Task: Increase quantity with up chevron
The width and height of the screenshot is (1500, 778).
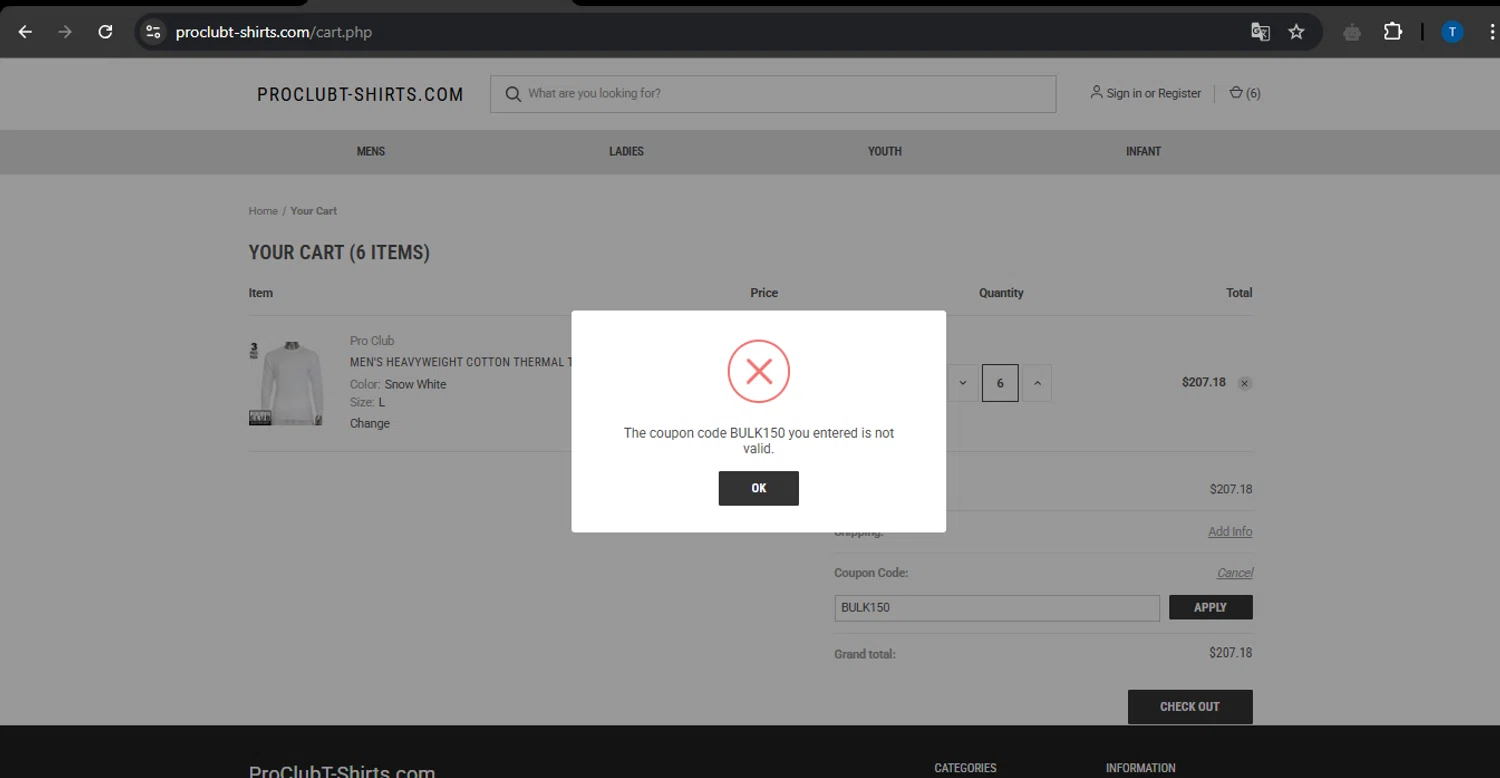Action: tap(1037, 383)
